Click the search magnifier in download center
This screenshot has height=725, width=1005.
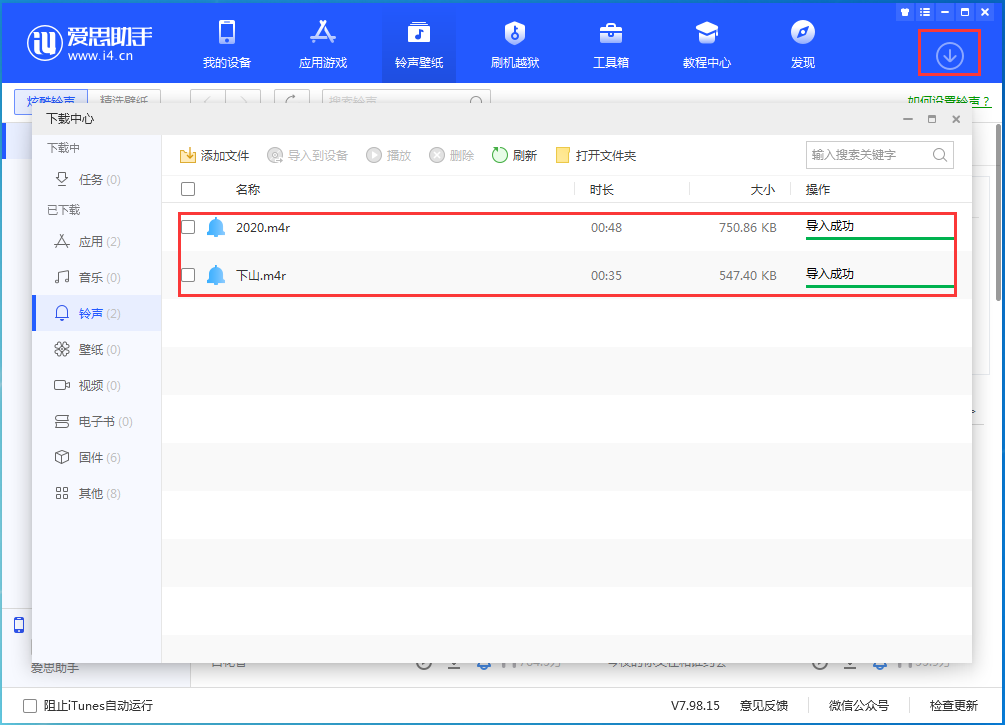[940, 155]
